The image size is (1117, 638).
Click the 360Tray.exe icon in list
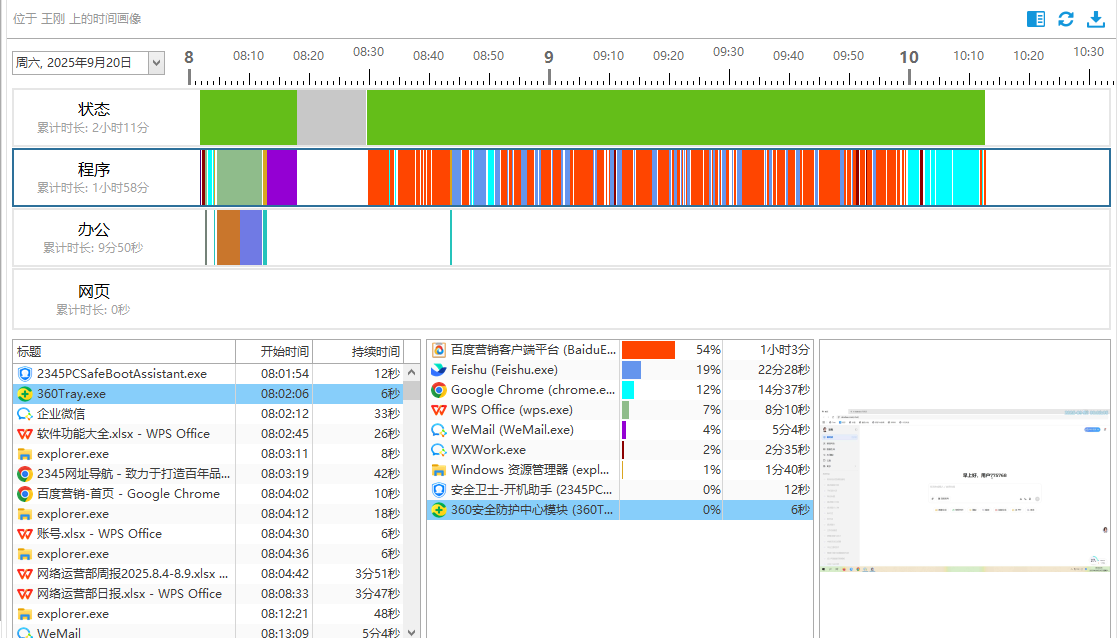(25, 394)
